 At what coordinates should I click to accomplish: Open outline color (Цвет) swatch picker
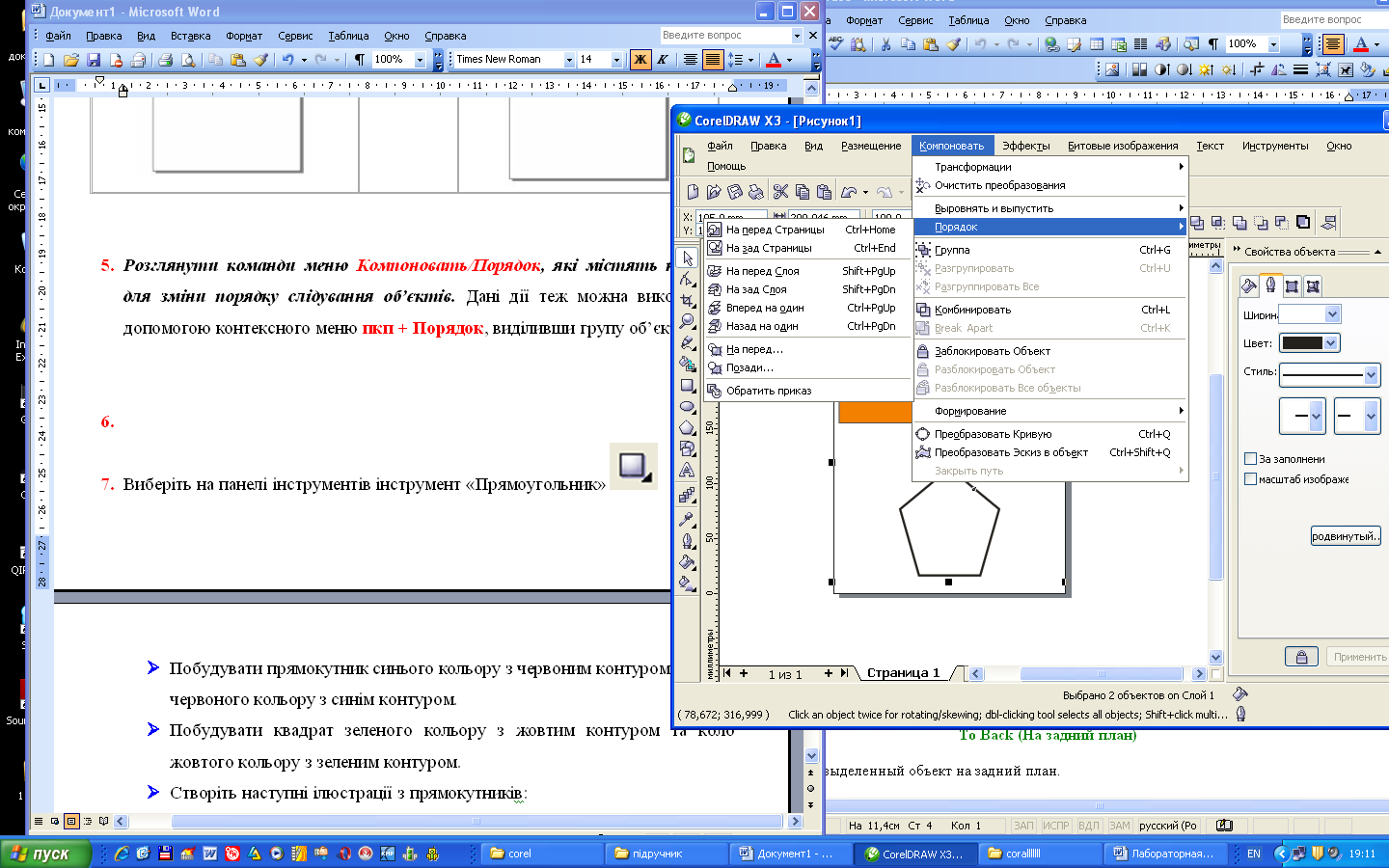[1310, 342]
